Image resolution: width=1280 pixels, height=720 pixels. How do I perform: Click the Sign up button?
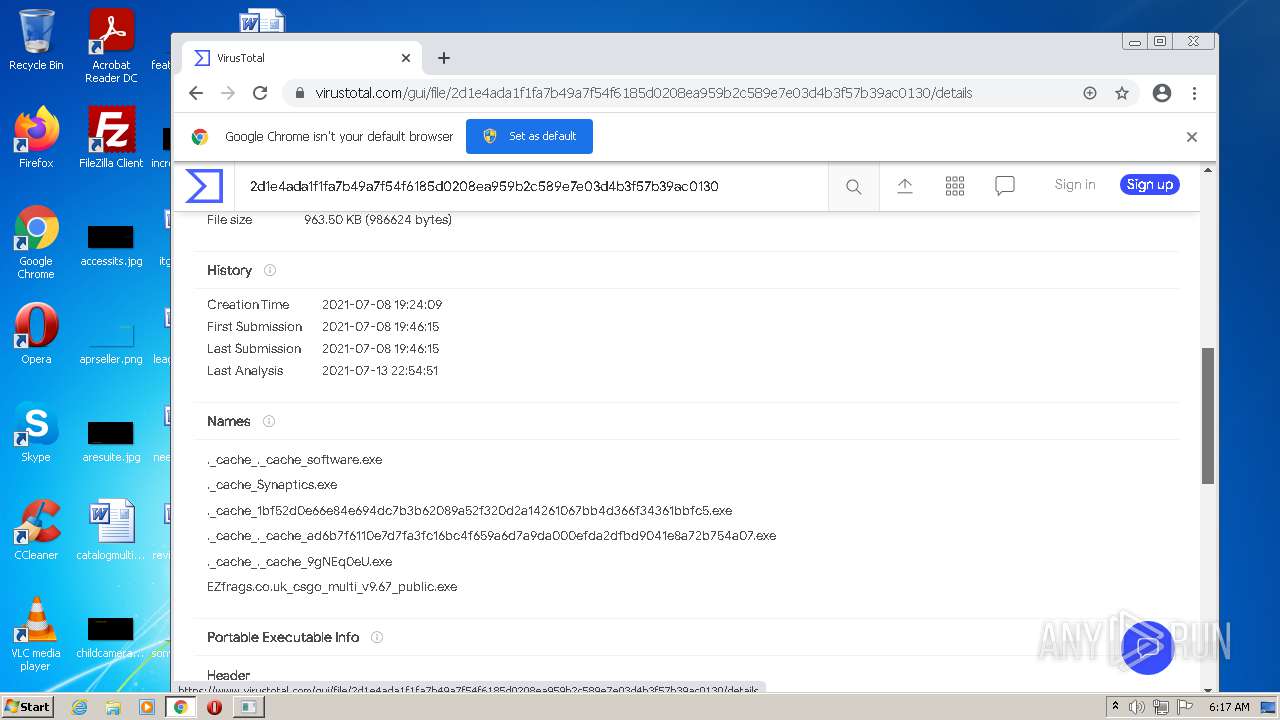[1150, 185]
